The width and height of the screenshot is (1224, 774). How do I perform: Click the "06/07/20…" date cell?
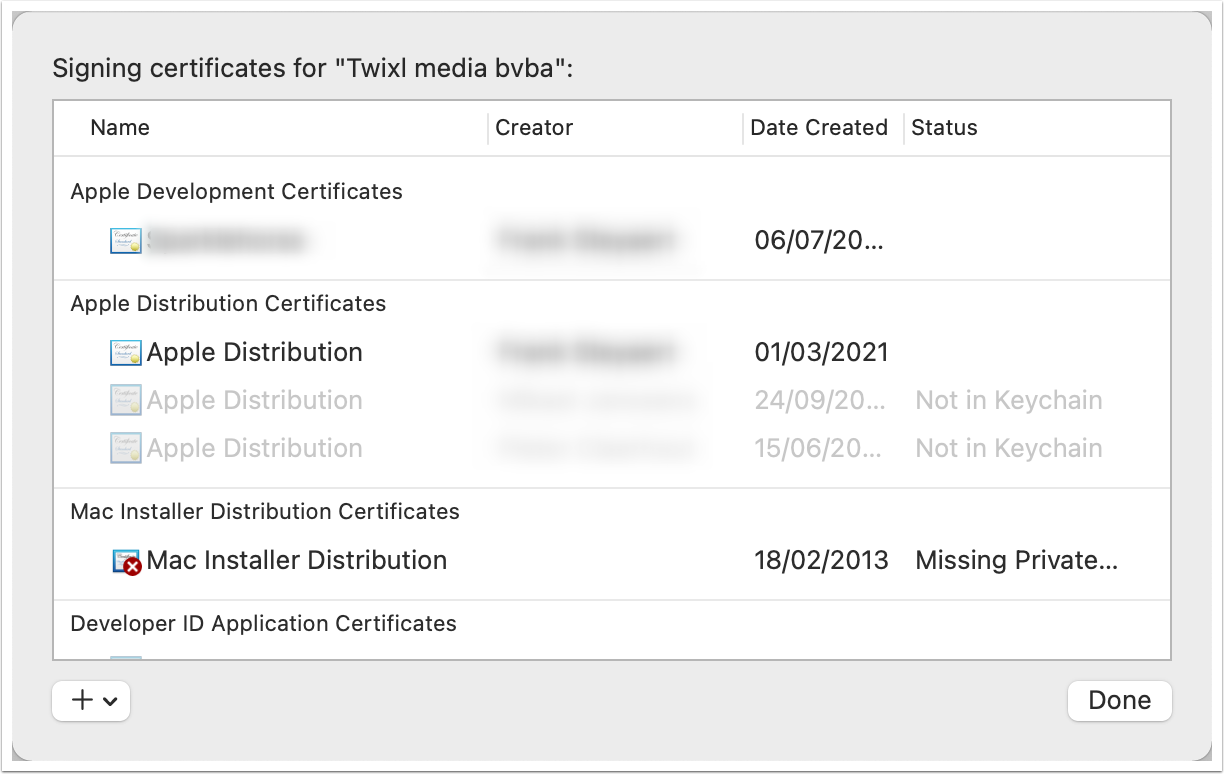pyautogui.click(x=819, y=240)
